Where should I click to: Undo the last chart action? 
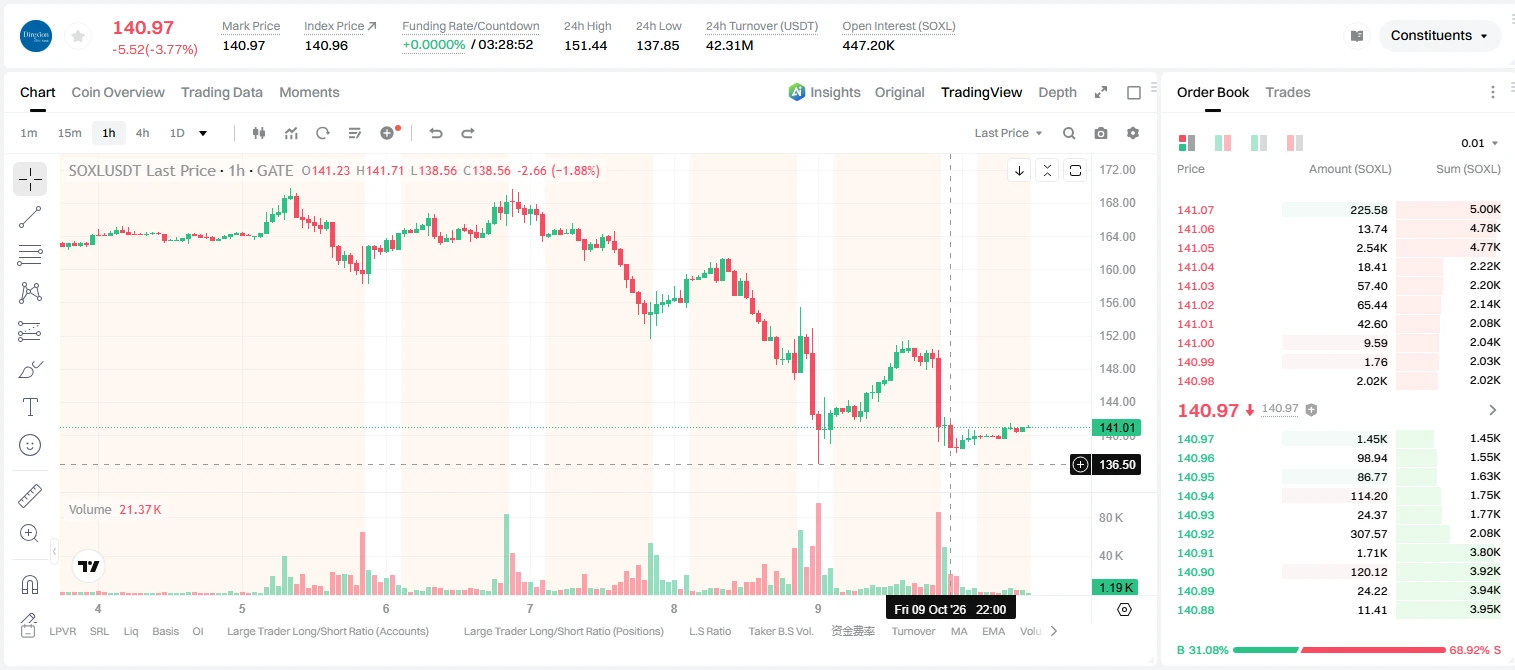(x=435, y=133)
